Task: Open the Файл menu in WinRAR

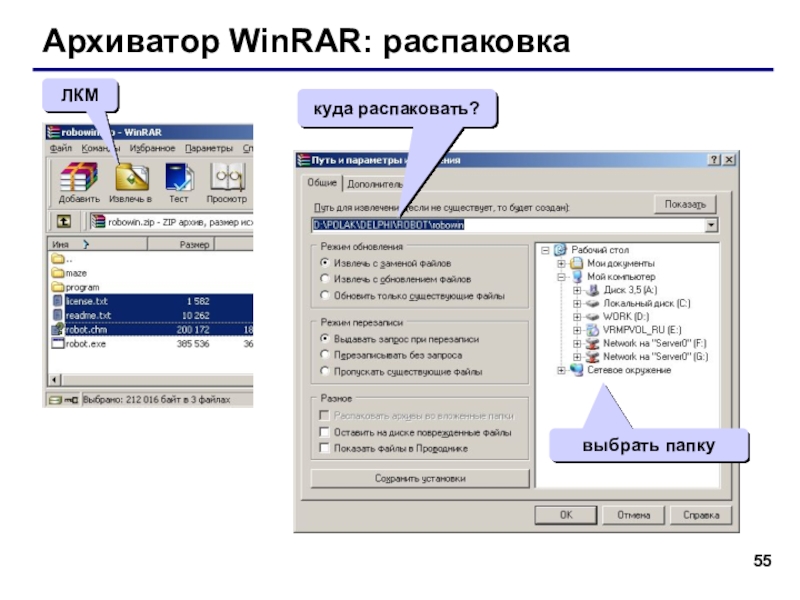Action: pyautogui.click(x=61, y=148)
